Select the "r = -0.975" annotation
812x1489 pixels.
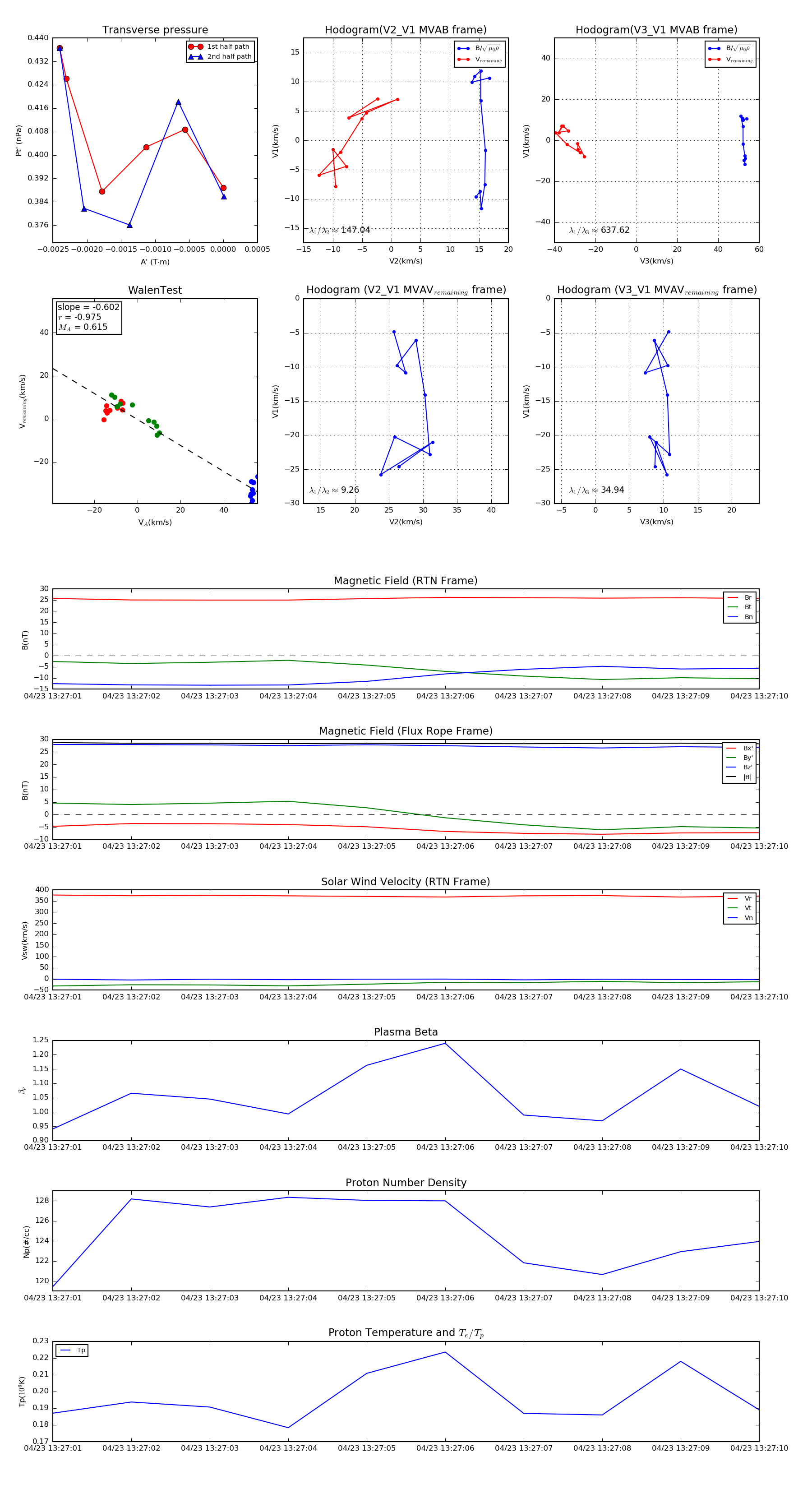click(80, 317)
